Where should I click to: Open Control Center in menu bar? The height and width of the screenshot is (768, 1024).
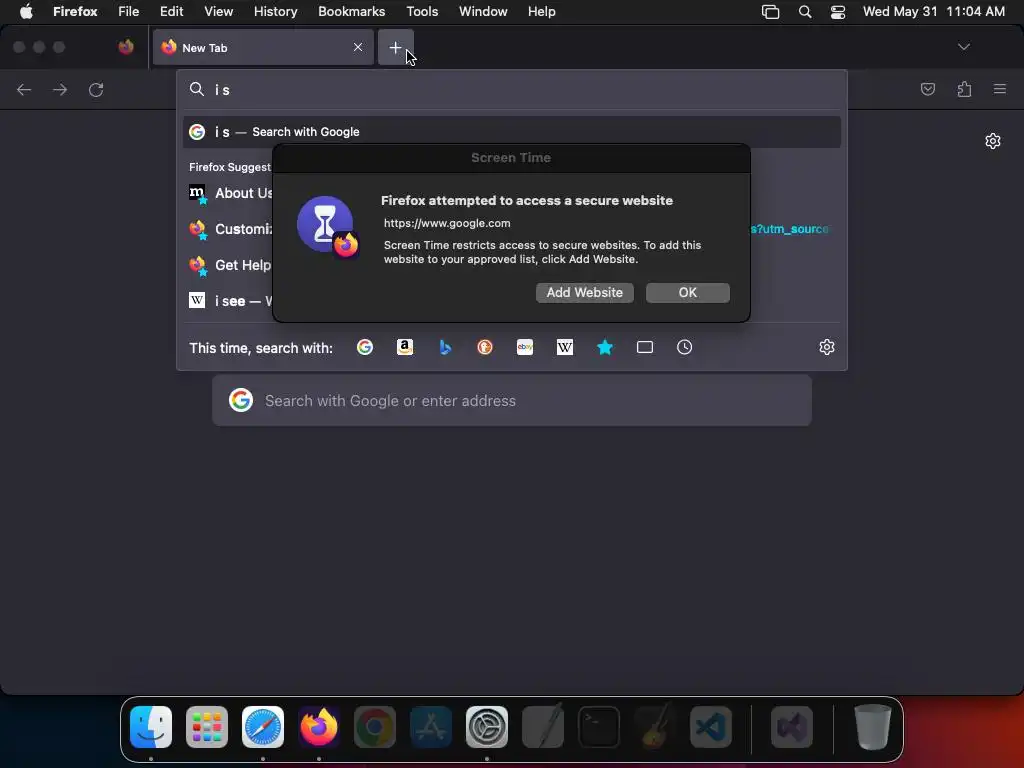[838, 12]
